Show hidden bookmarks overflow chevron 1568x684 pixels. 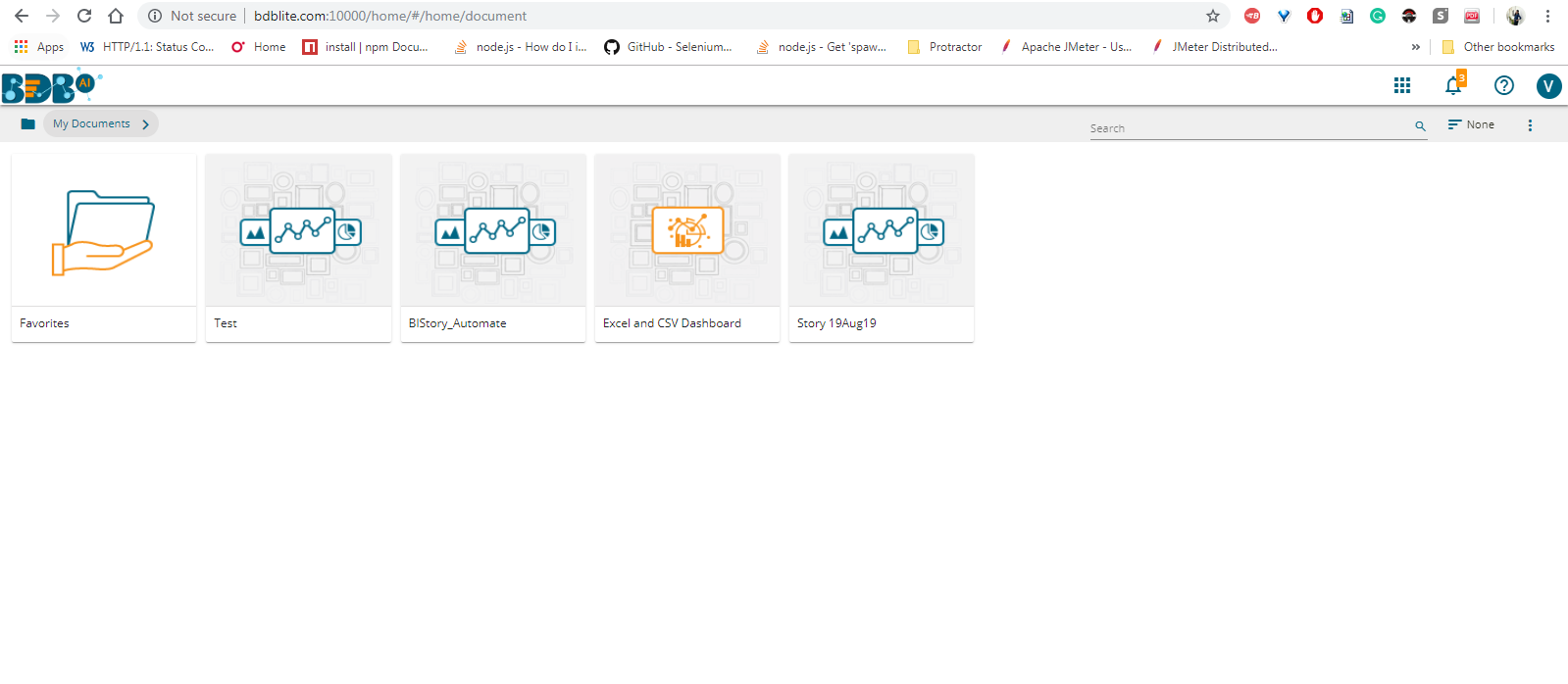1415,47
